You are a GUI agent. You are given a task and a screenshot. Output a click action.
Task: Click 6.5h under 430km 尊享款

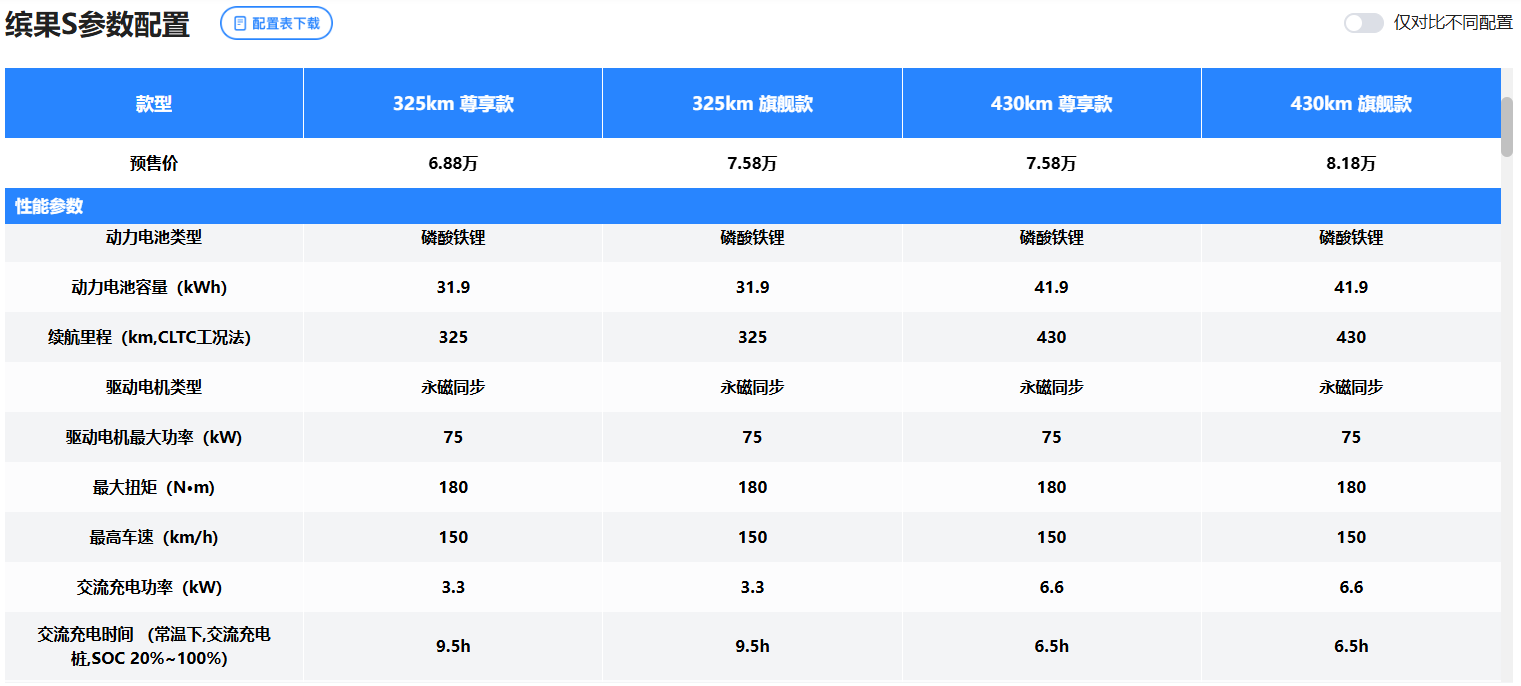click(x=1052, y=646)
